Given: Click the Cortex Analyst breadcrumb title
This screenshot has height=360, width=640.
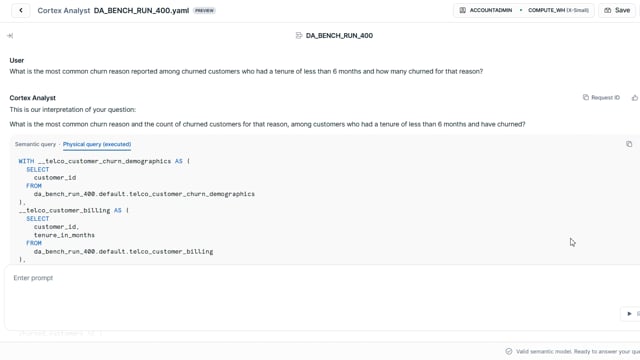Looking at the screenshot, I should click(64, 11).
